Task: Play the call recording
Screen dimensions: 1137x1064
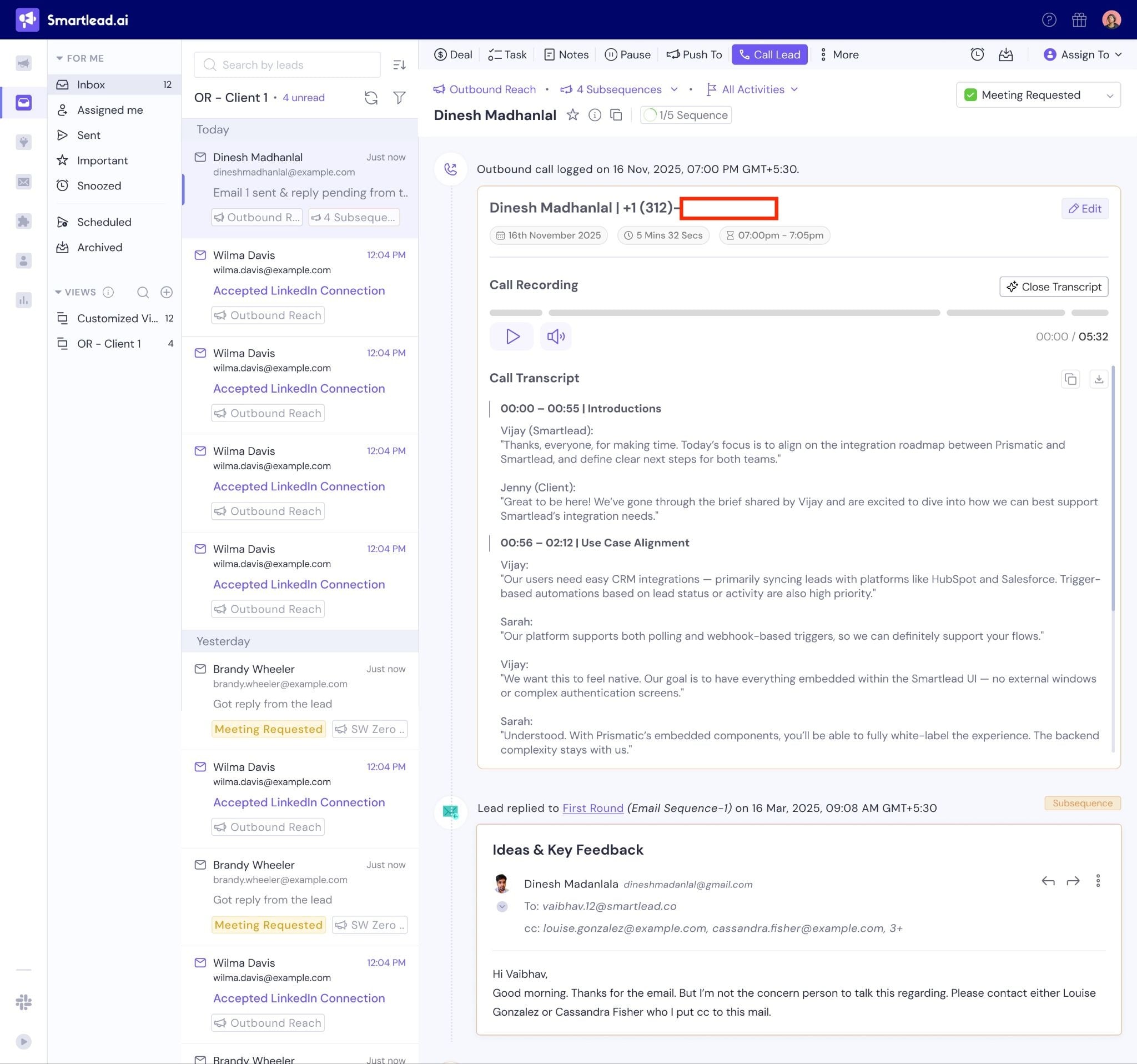Action: [x=512, y=337]
